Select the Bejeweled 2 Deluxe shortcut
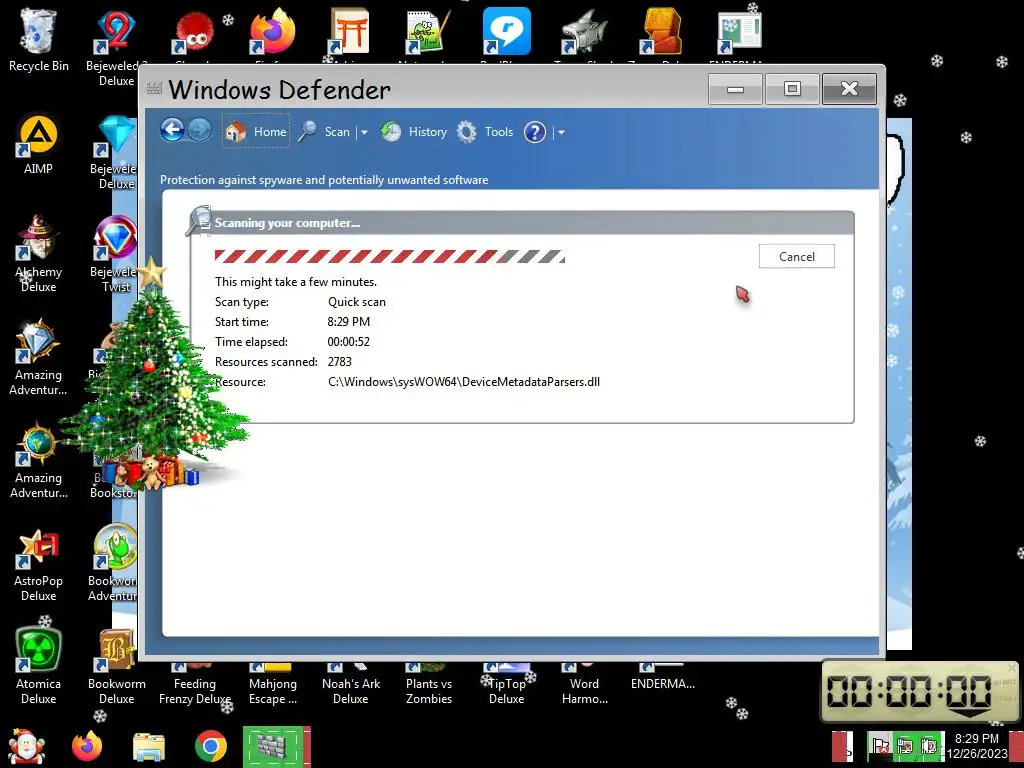This screenshot has height=768, width=1024. click(x=117, y=46)
